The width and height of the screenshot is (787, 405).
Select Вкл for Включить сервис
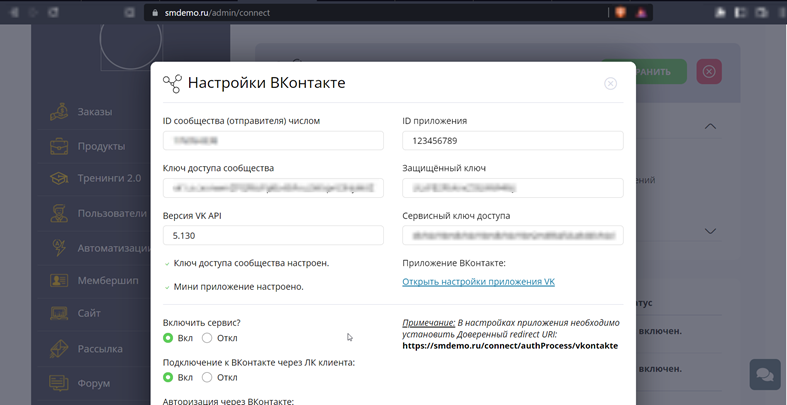(168, 338)
